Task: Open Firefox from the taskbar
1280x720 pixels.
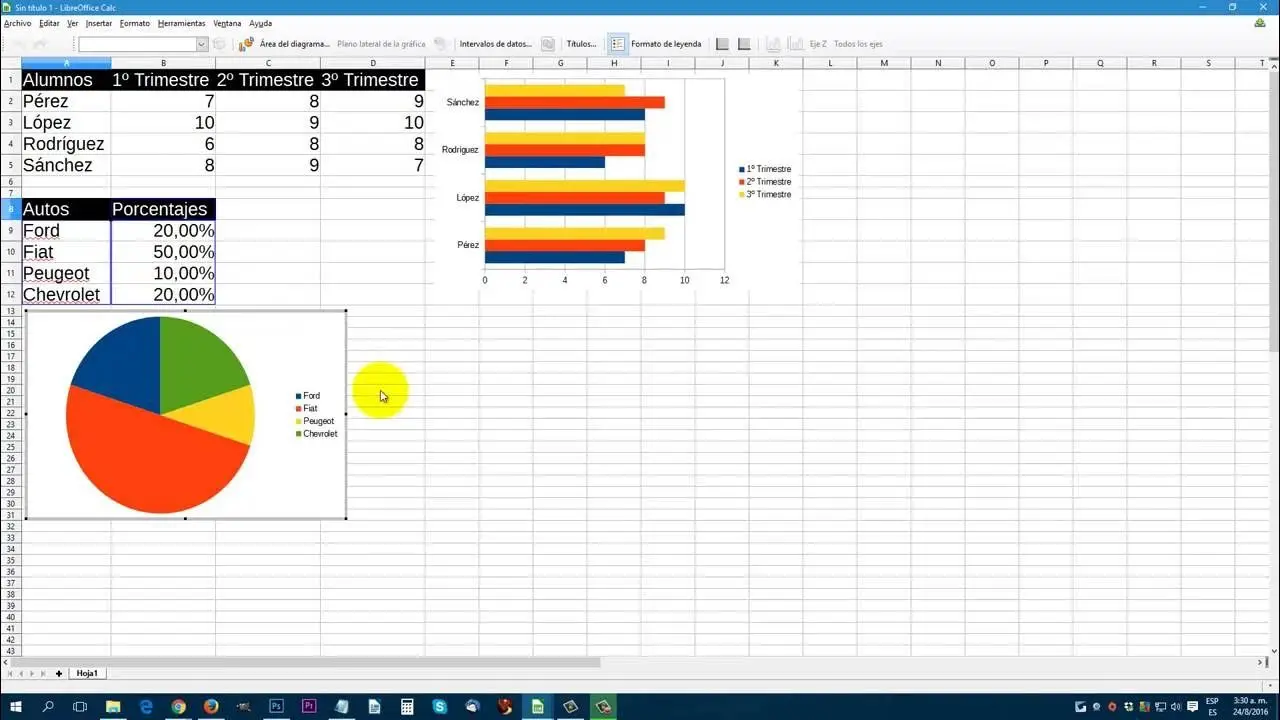Action: pyautogui.click(x=211, y=706)
